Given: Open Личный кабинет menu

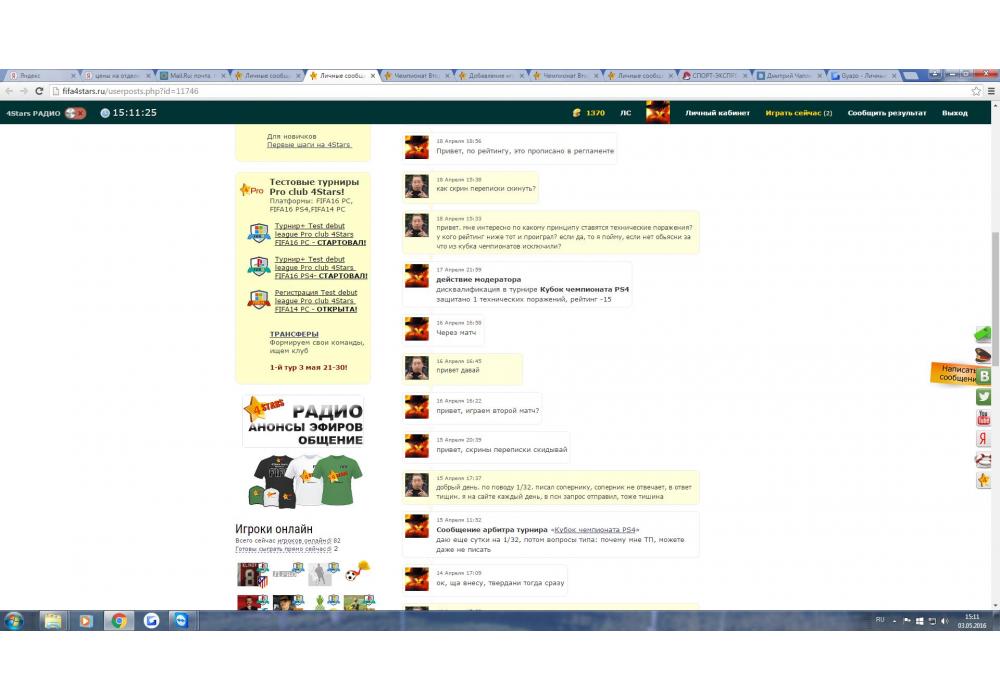Looking at the screenshot, I should [x=717, y=113].
